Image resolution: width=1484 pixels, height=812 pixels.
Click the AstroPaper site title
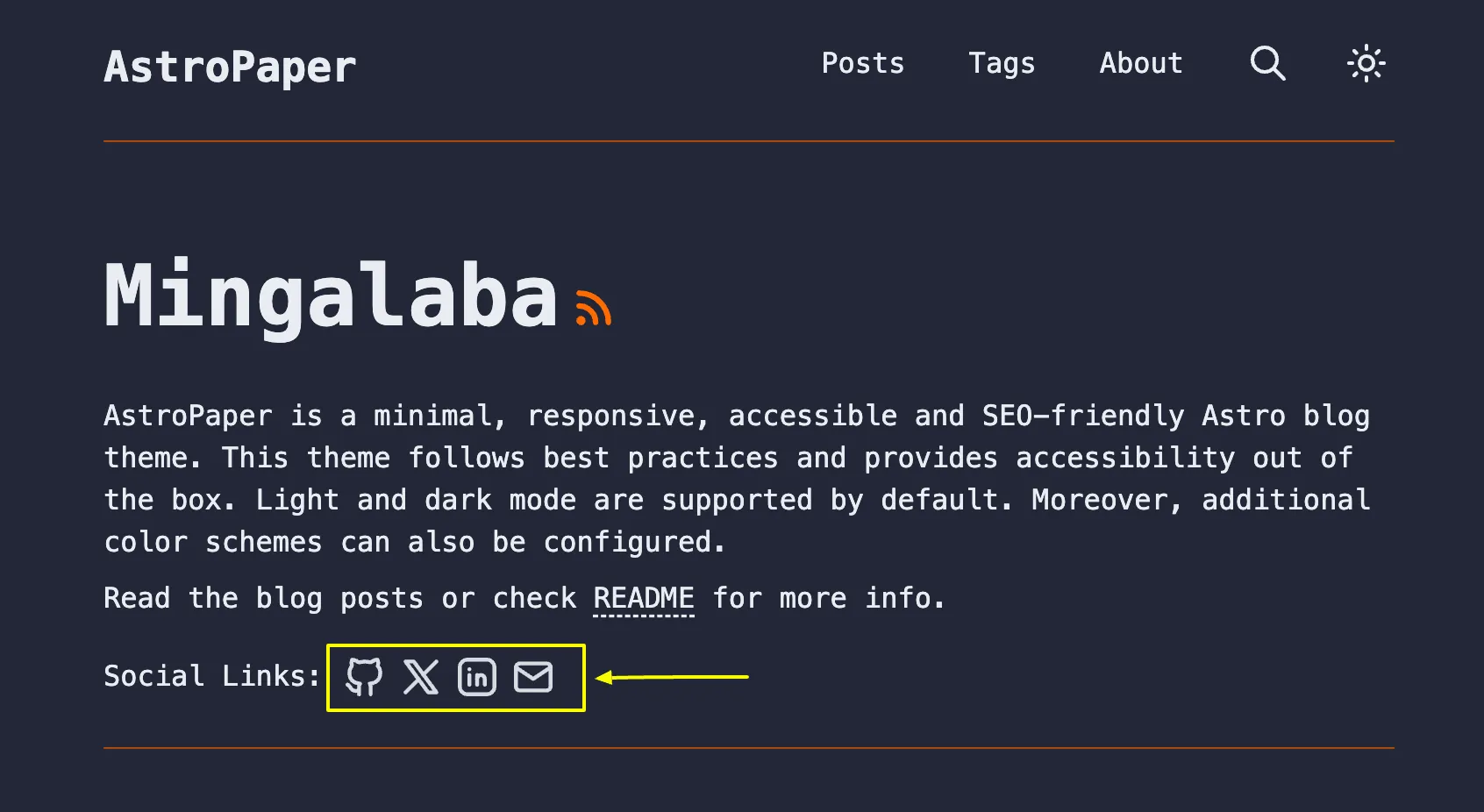tap(229, 67)
